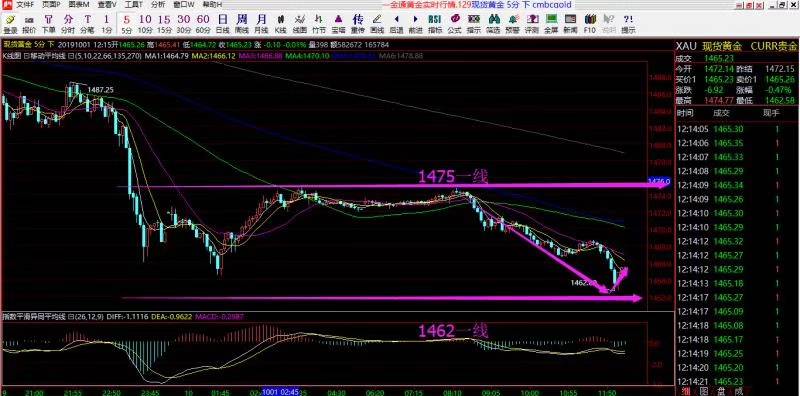Click the 时间 column header
This screenshot has height=396, width=800.
click(685, 113)
